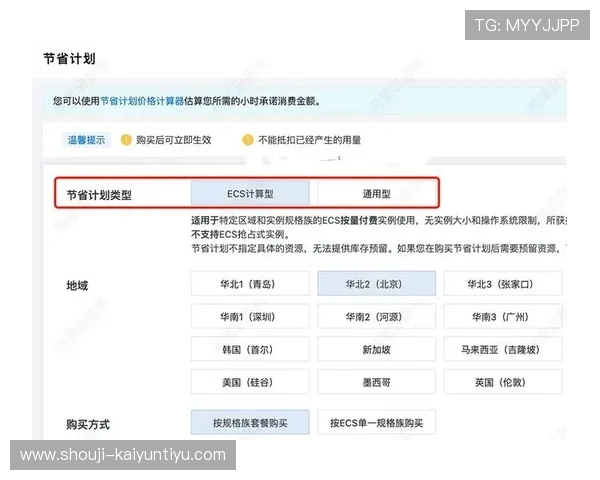Choose region 韩国（首尔）
600x480 pixels.
(x=250, y=349)
